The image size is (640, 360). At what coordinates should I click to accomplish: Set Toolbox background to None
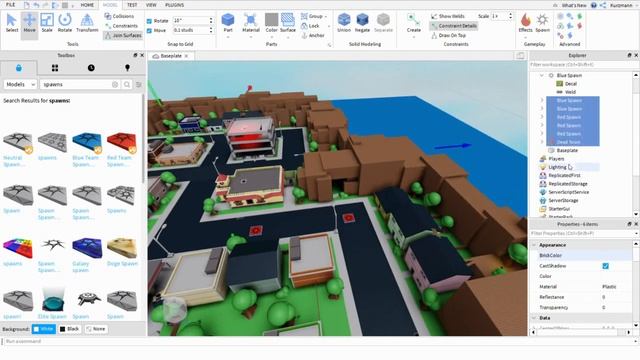click(x=96, y=329)
